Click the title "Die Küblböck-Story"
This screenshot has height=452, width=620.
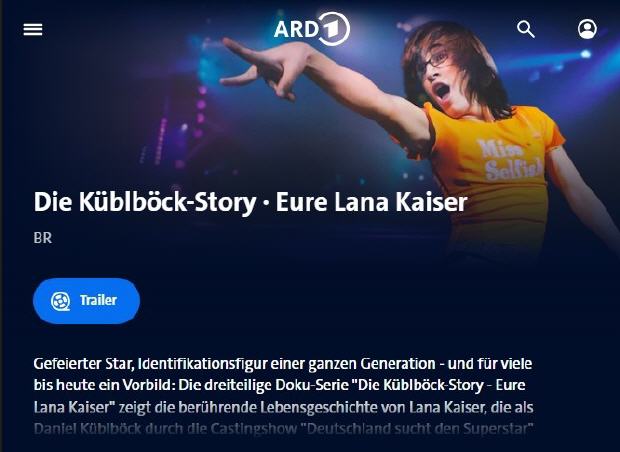[x=145, y=202]
